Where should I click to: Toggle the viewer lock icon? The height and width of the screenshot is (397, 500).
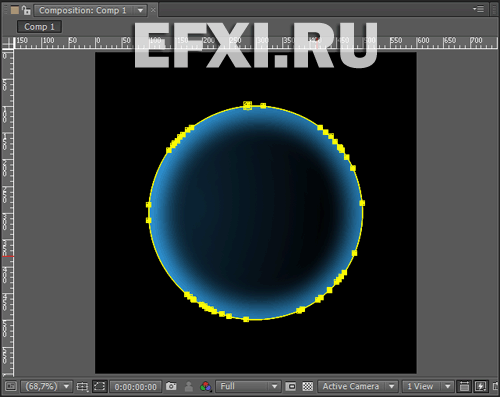pos(26,10)
